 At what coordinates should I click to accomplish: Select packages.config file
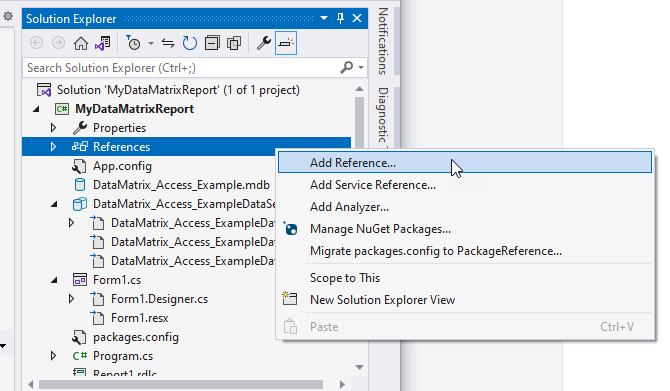click(x=136, y=337)
